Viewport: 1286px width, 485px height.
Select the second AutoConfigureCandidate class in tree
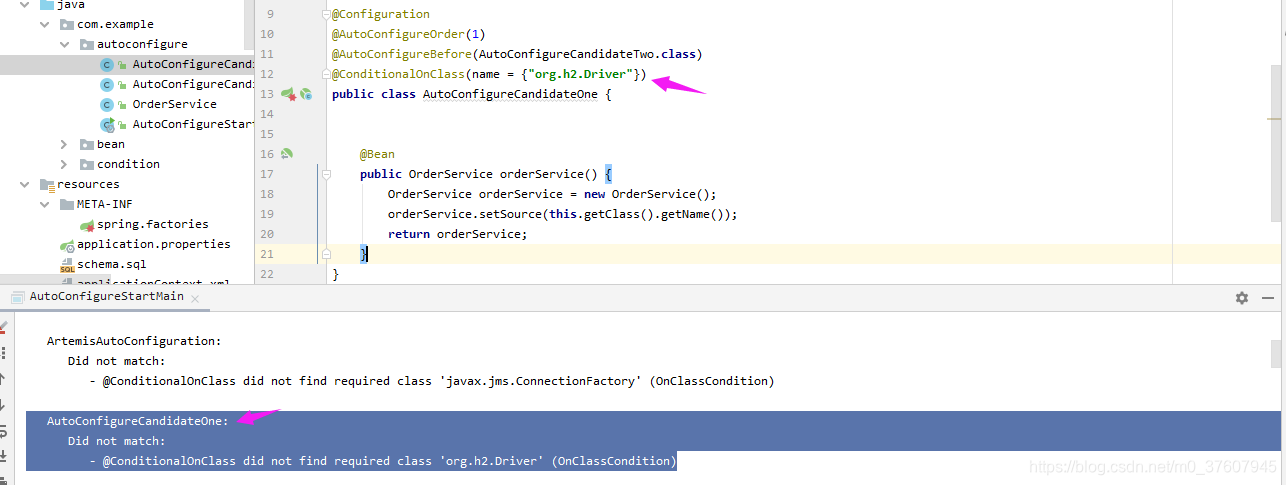coord(191,84)
